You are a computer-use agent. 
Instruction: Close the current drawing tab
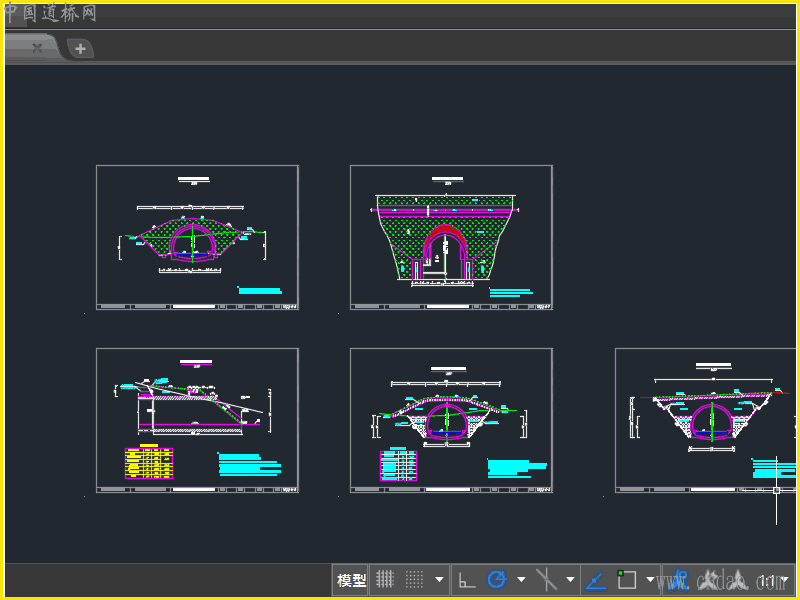tap(37, 47)
